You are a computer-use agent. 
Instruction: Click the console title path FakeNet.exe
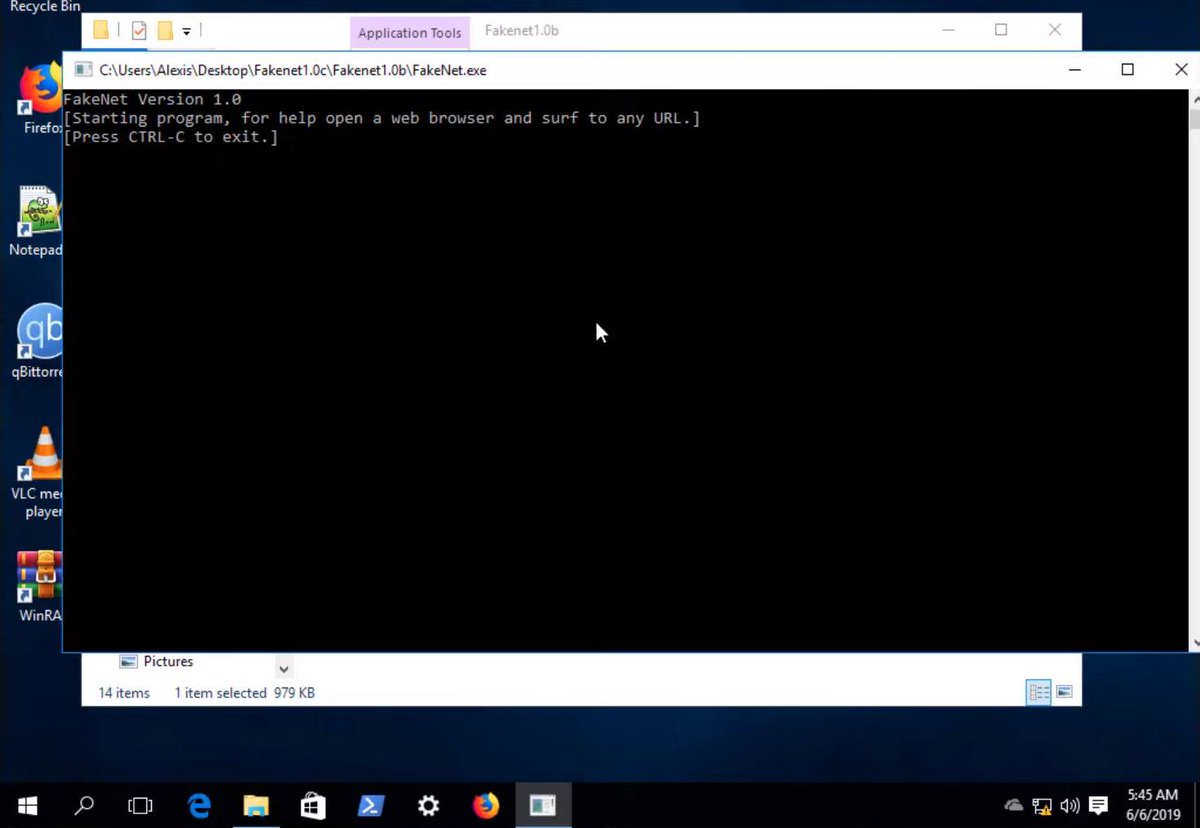click(293, 70)
